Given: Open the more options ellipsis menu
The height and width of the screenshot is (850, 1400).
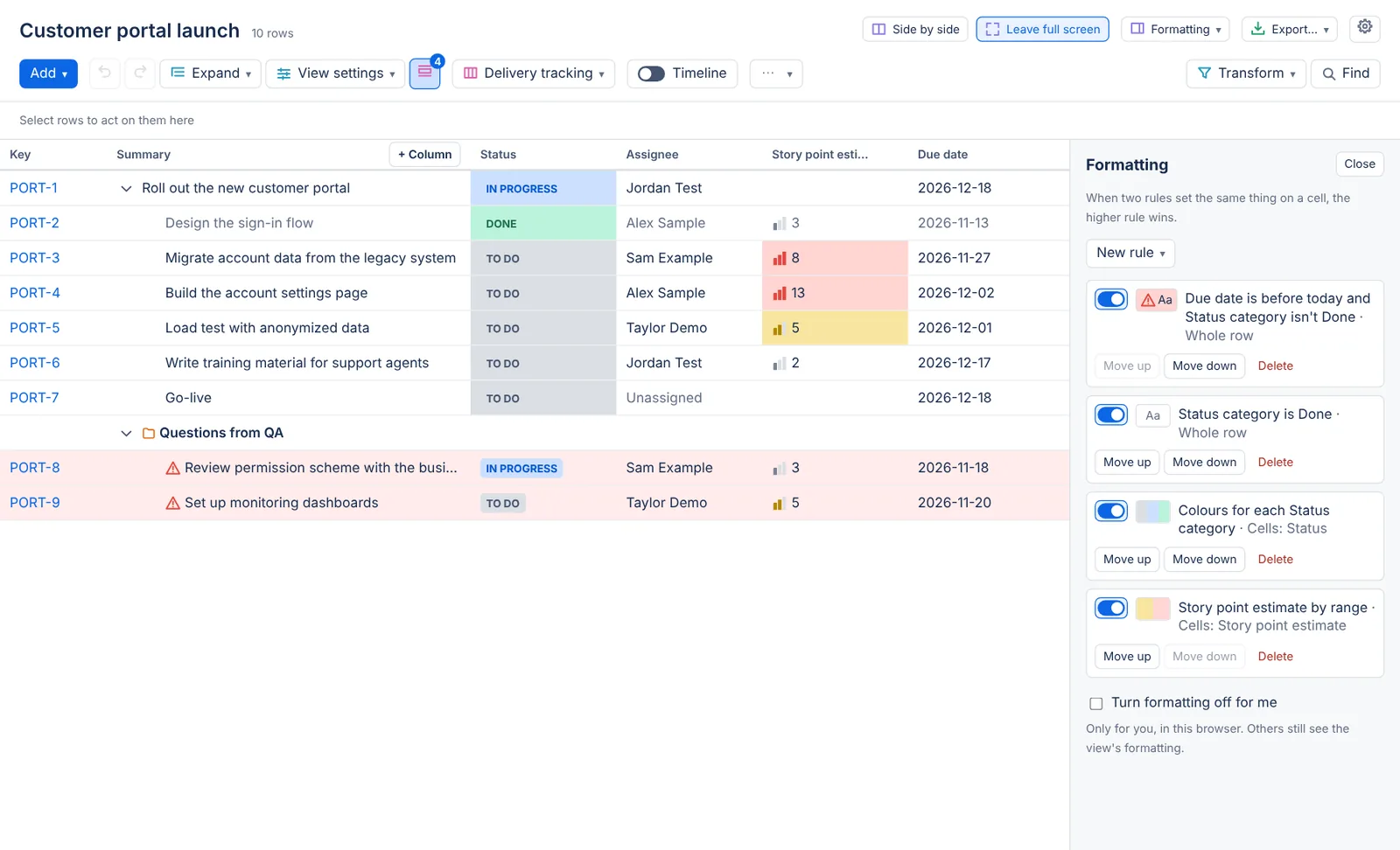Looking at the screenshot, I should (x=776, y=73).
